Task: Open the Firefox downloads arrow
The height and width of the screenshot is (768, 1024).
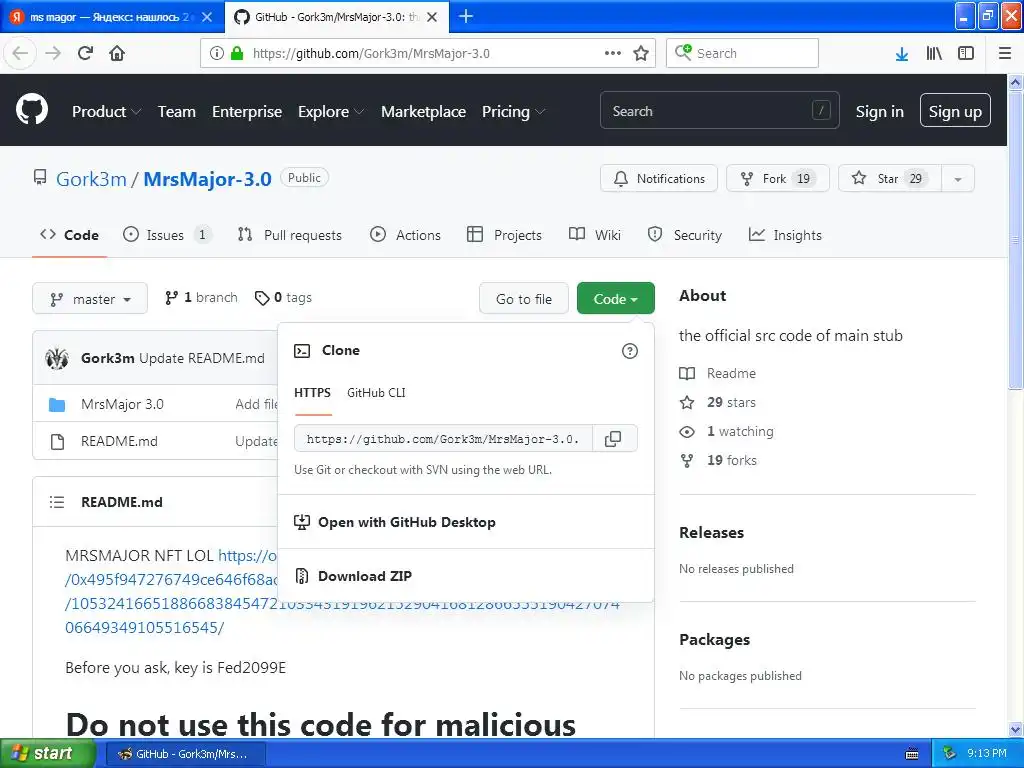Action: 902,54
